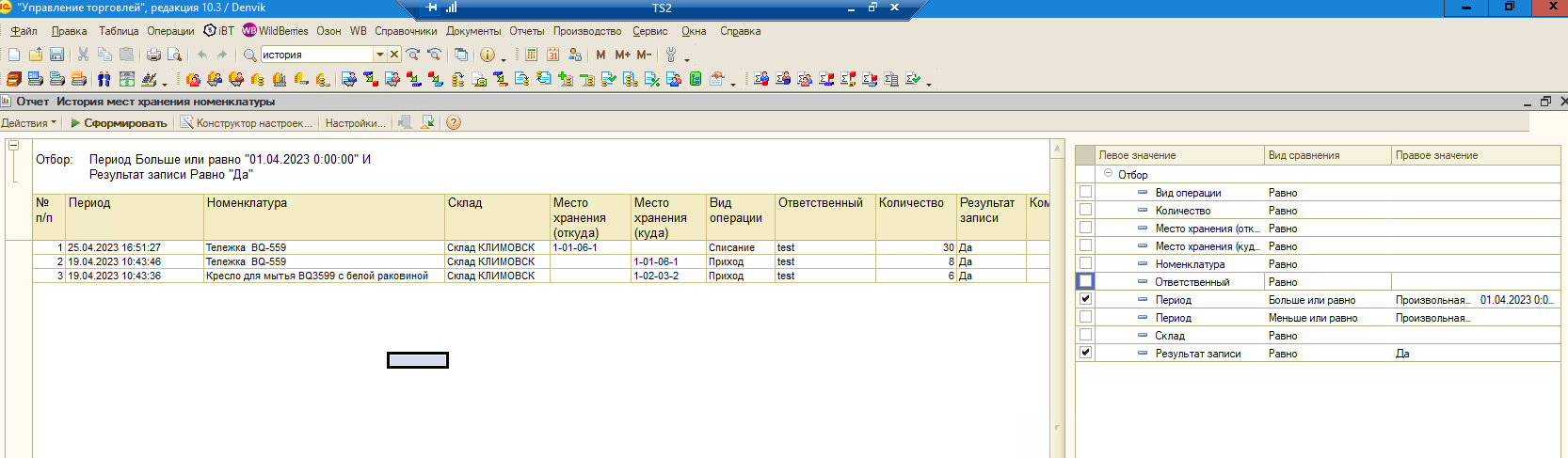Image resolution: width=1568 pixels, height=458 pixels.
Task: Enable the Ответственный filter checkbox
Action: [x=1085, y=281]
